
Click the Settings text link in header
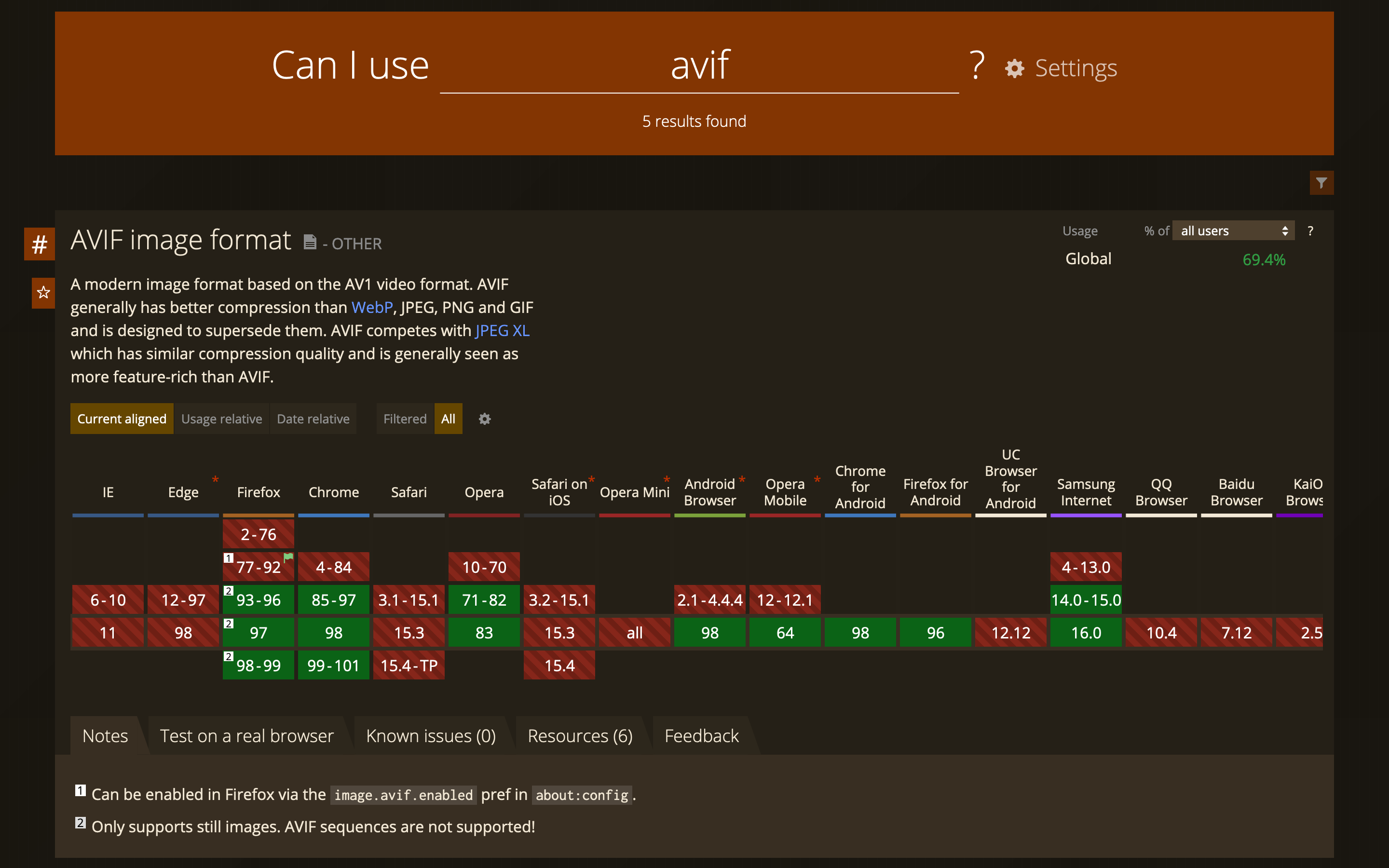pyautogui.click(x=1076, y=68)
